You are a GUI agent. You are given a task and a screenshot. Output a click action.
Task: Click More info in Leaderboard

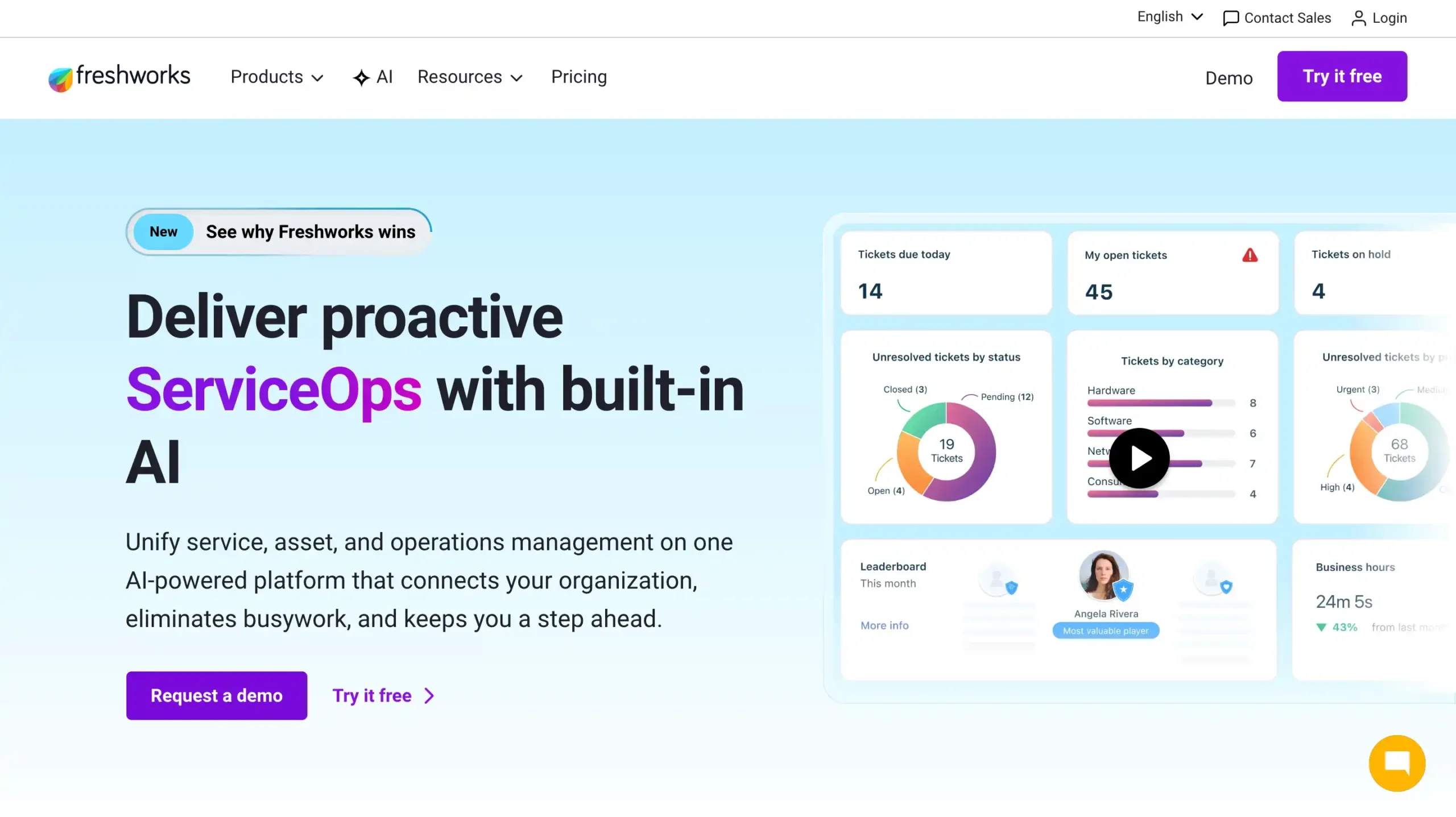pos(884,625)
